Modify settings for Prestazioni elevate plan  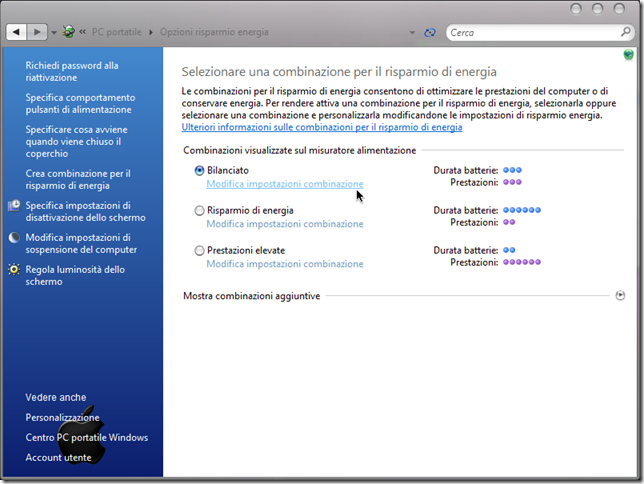tap(285, 264)
